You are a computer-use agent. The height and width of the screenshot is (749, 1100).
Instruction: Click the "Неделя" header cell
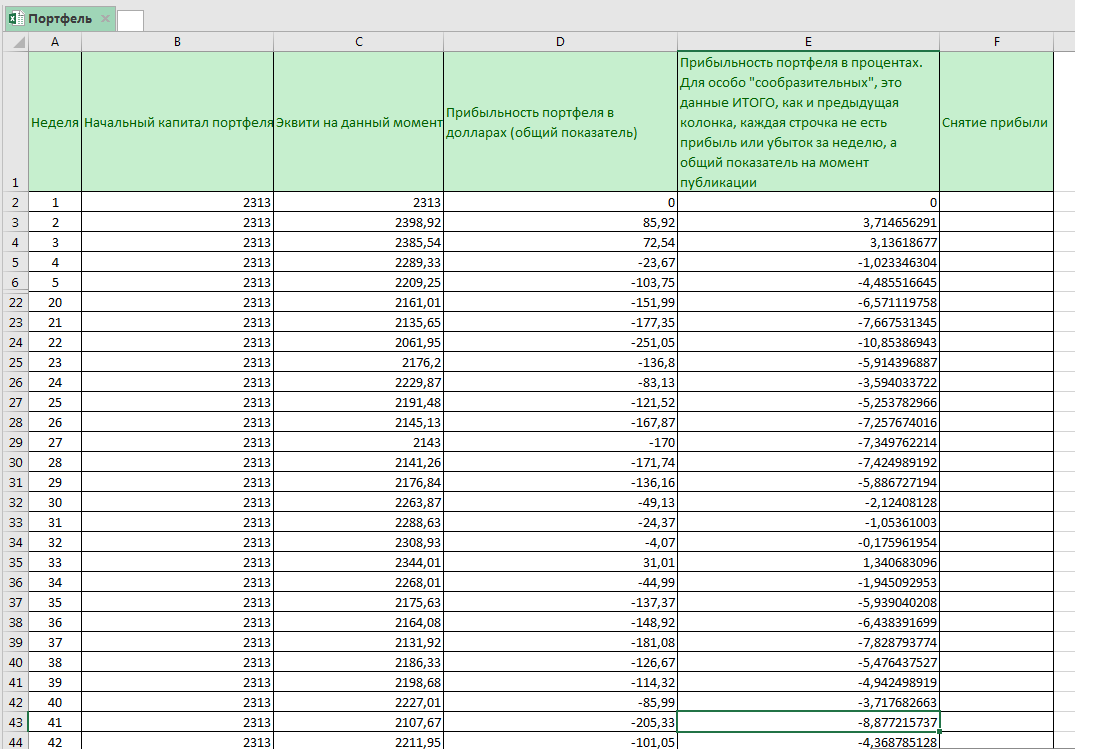pos(55,122)
